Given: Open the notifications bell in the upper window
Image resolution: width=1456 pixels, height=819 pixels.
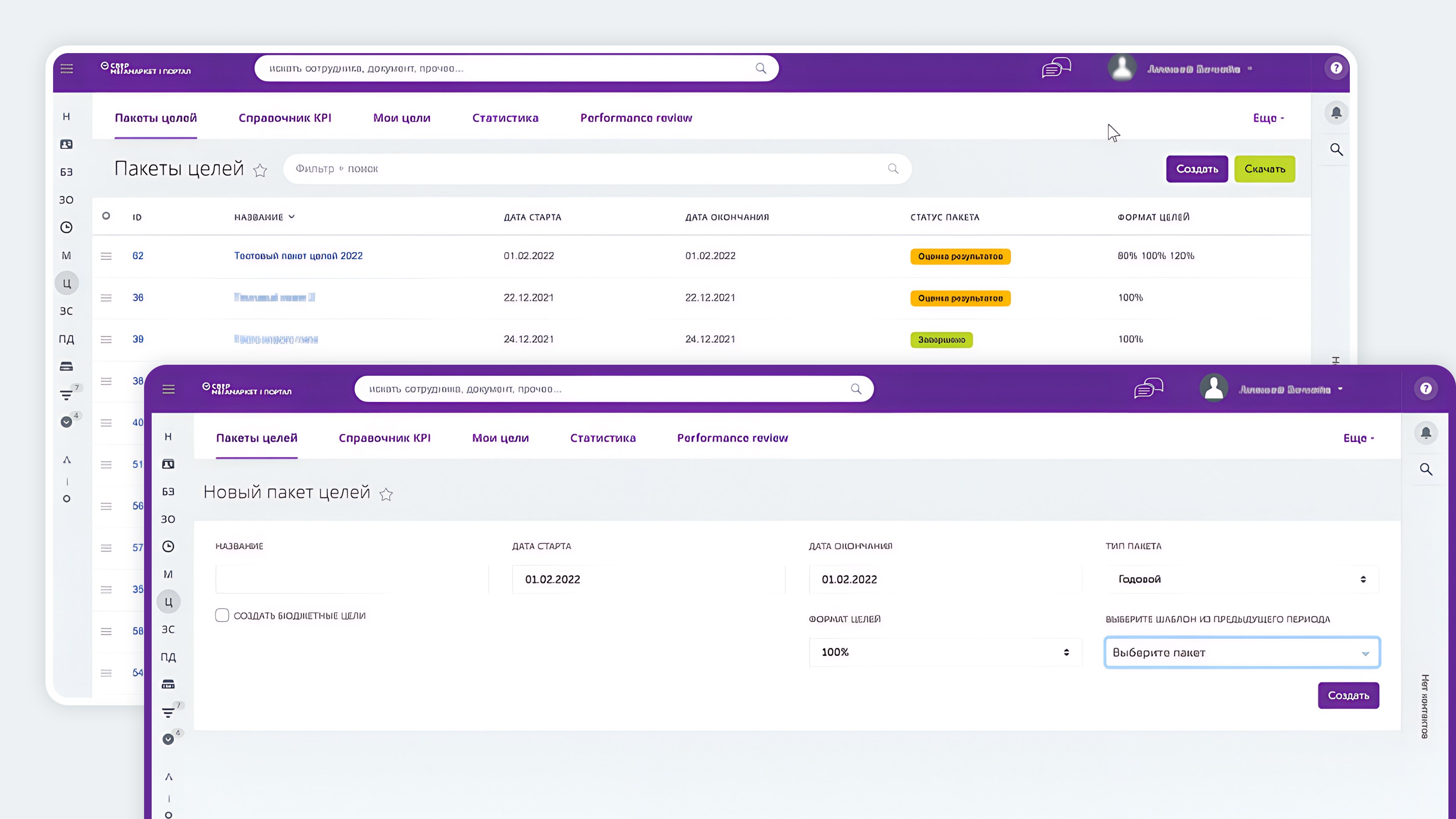Looking at the screenshot, I should click(1336, 113).
